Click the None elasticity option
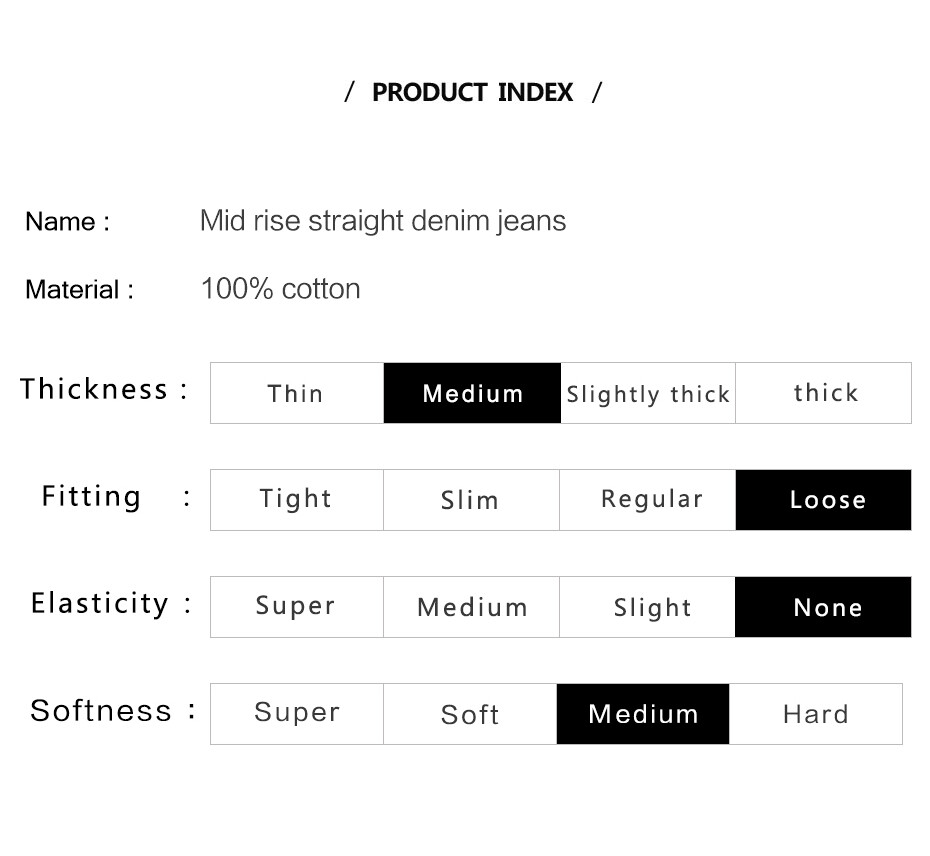 pyautogui.click(x=823, y=606)
